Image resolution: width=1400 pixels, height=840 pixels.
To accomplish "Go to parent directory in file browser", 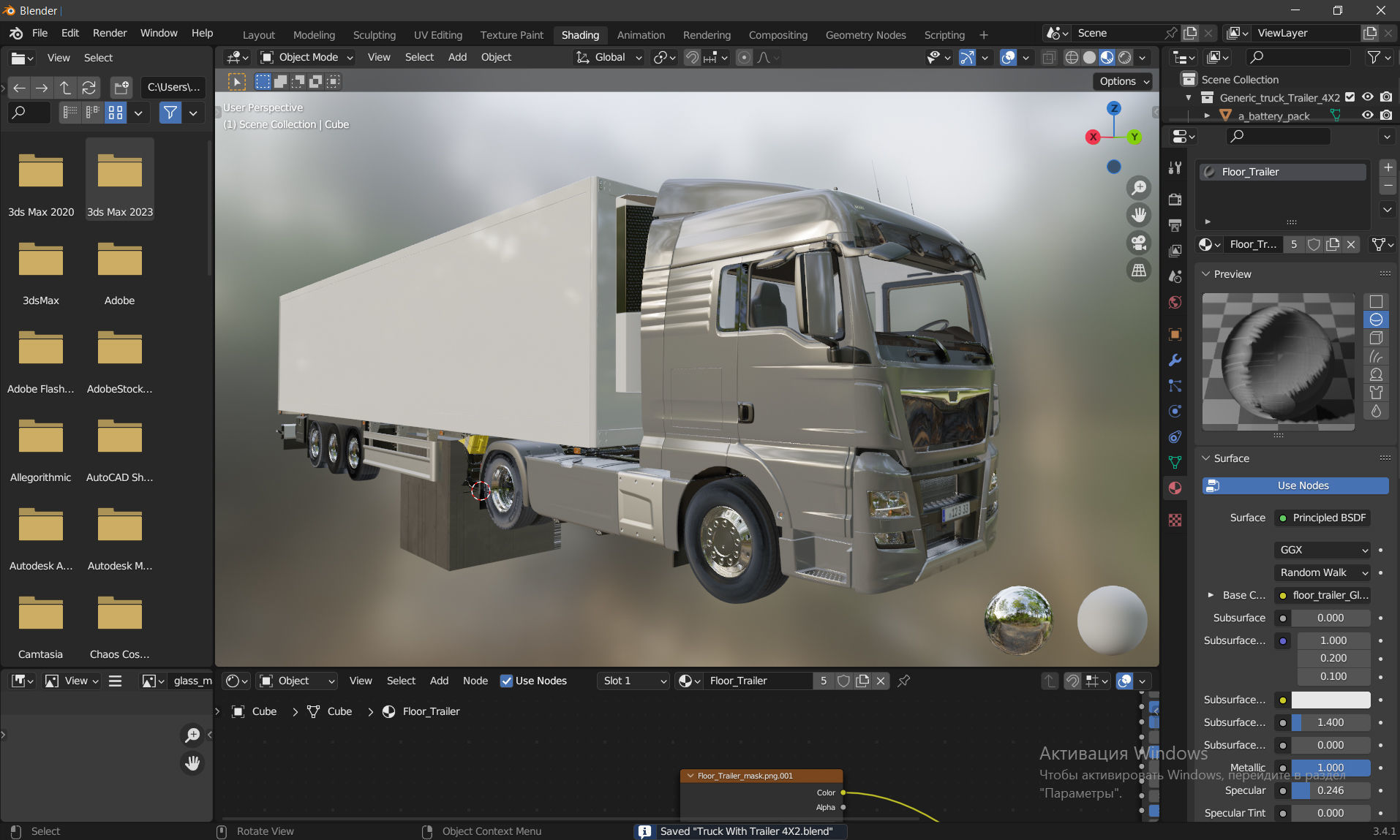I will pos(66,88).
